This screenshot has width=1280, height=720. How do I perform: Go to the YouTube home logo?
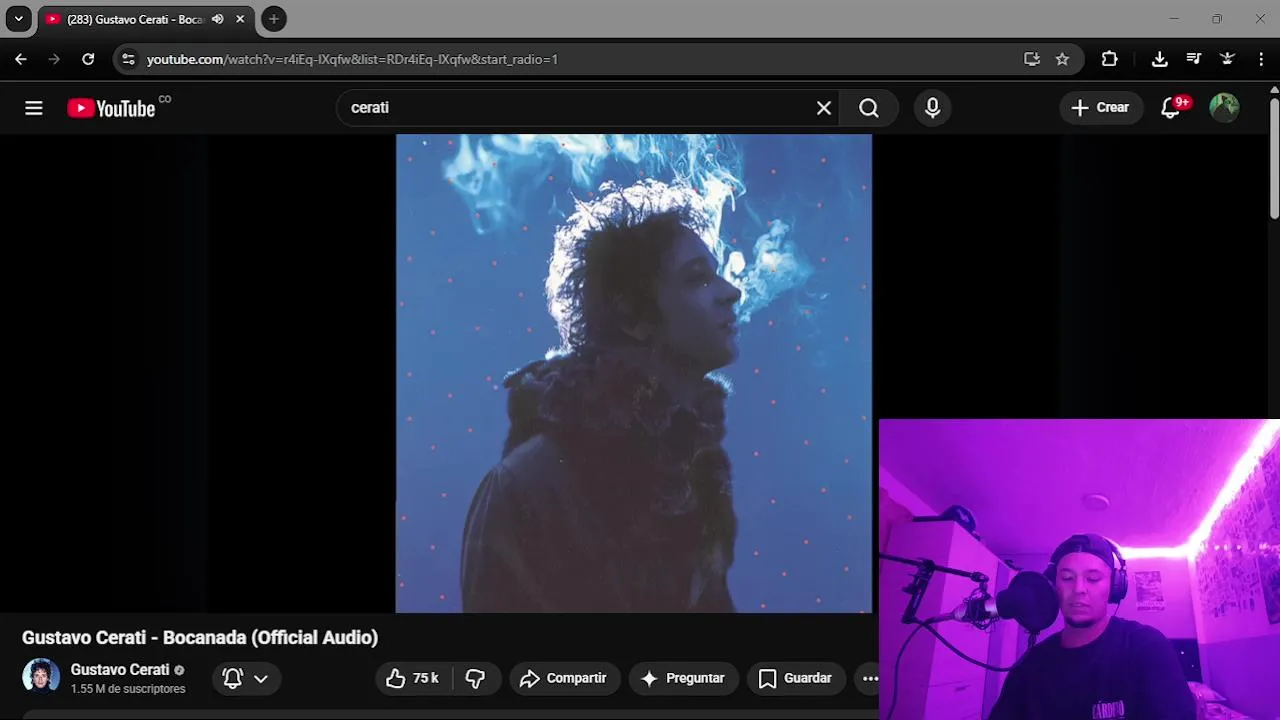pos(111,108)
